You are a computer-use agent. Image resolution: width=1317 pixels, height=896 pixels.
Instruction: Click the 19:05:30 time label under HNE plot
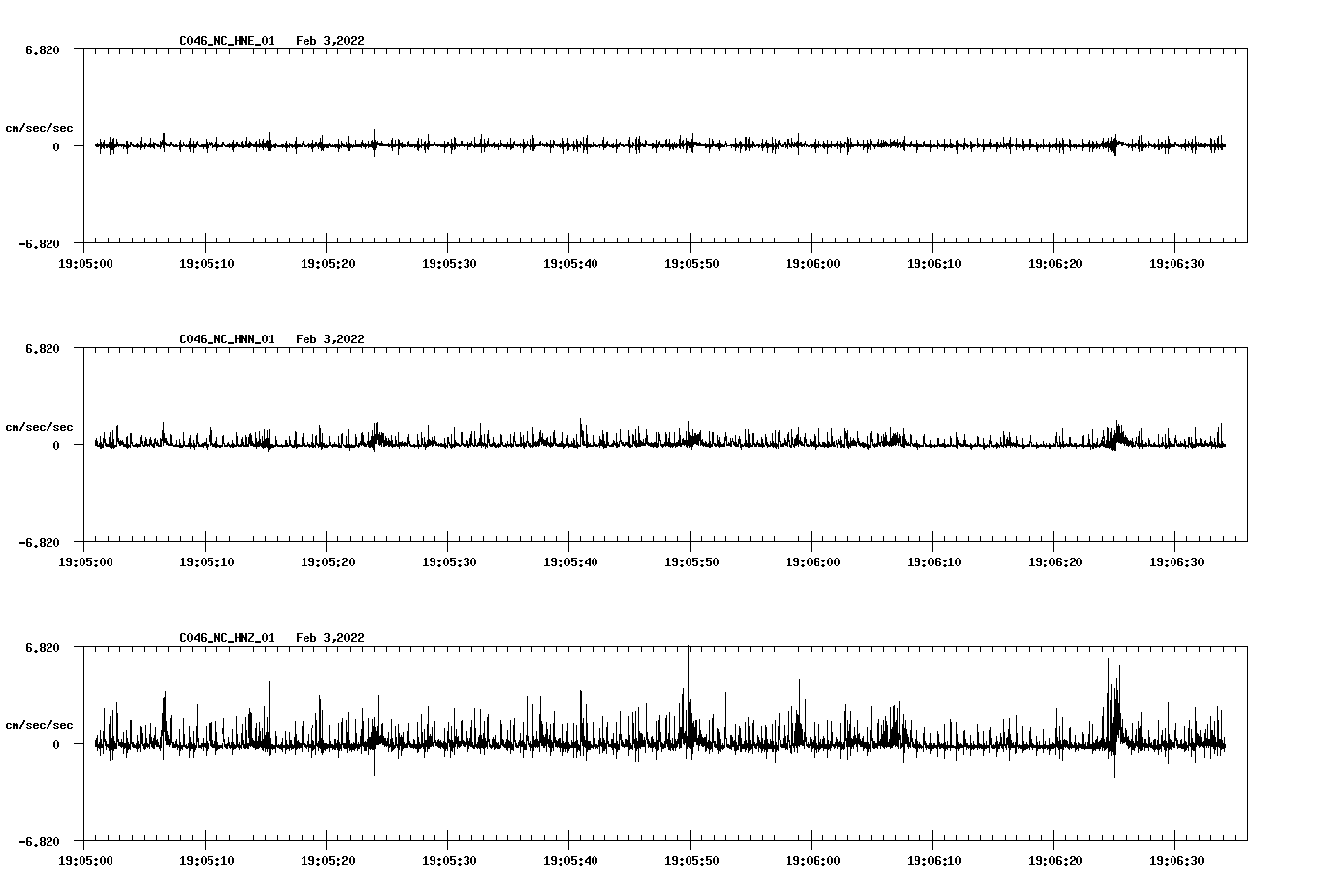point(449,263)
